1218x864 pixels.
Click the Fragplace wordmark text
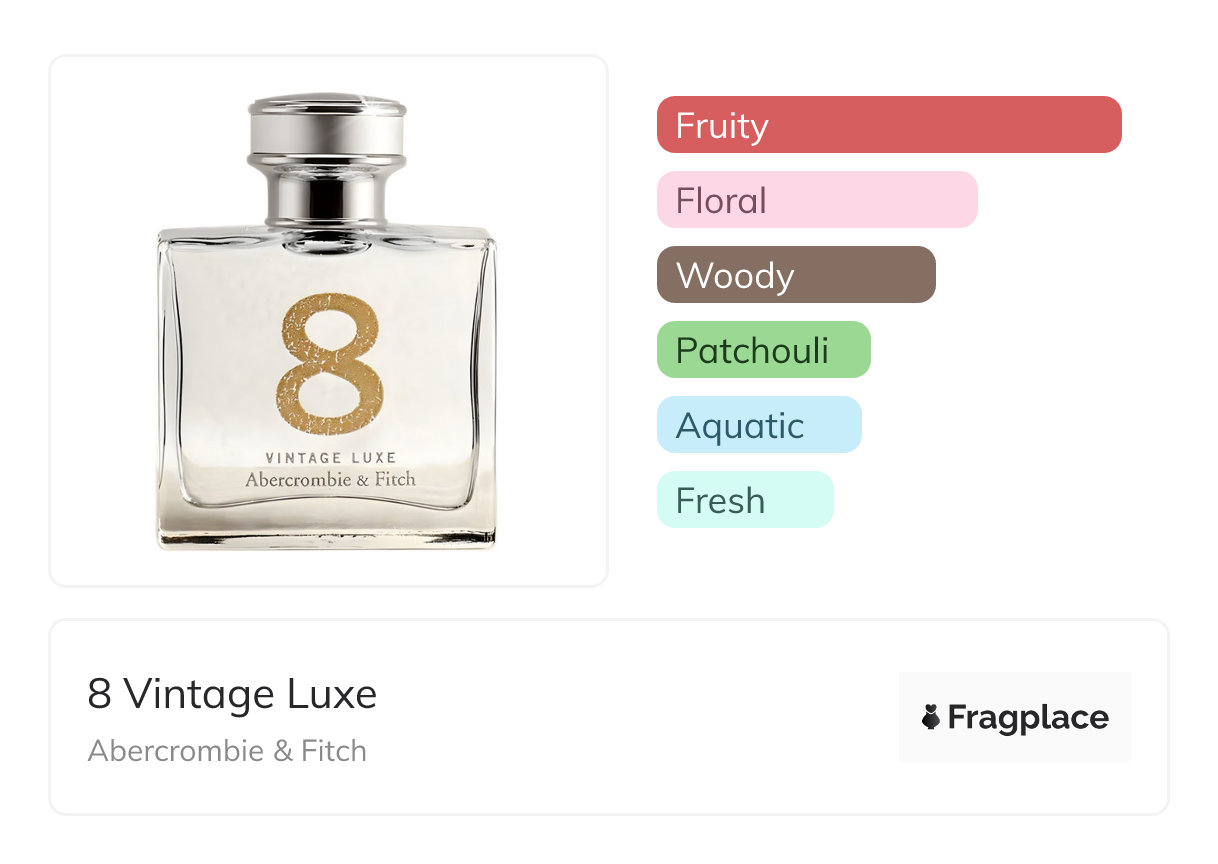tap(1028, 718)
